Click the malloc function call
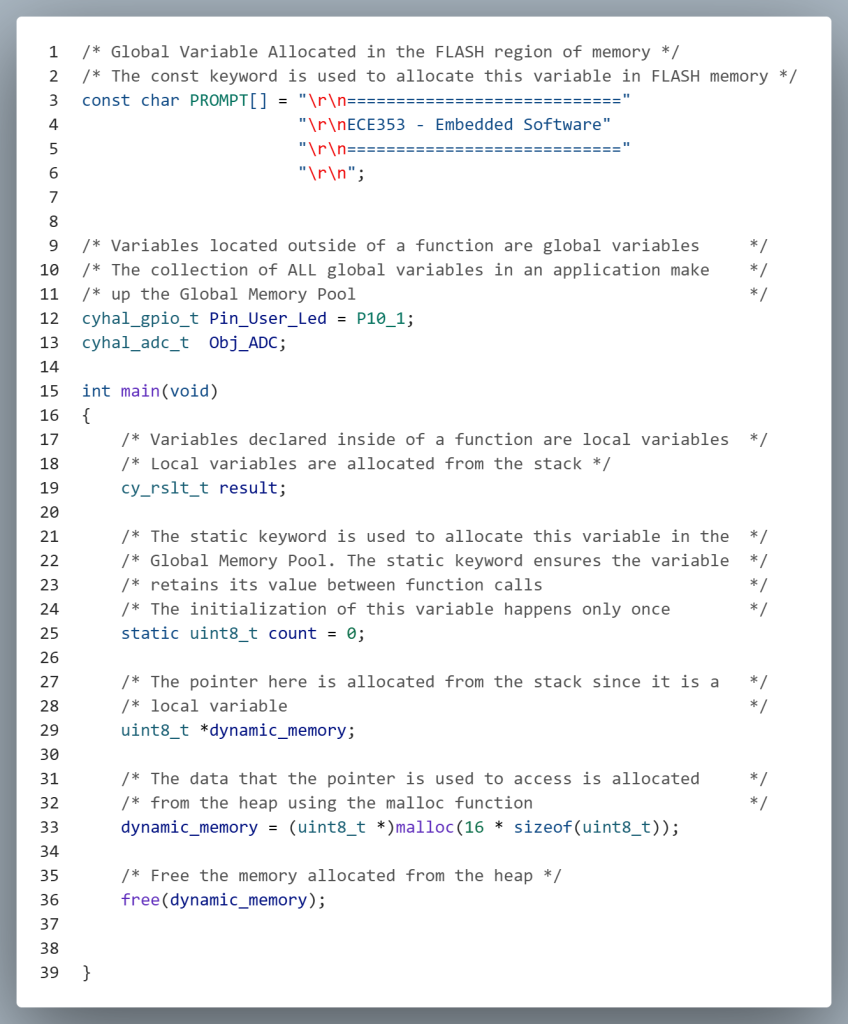 pos(425,827)
